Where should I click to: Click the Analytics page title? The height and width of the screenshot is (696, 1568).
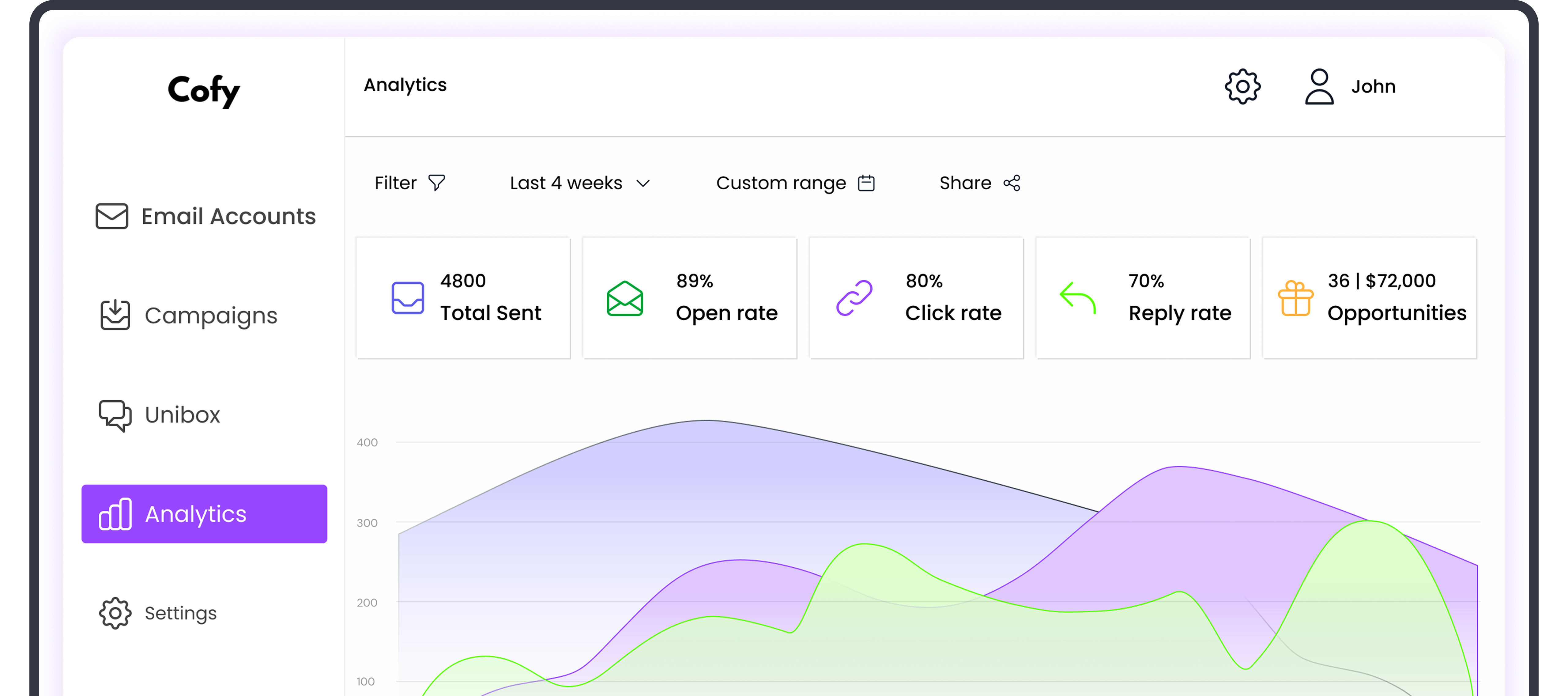tap(405, 85)
